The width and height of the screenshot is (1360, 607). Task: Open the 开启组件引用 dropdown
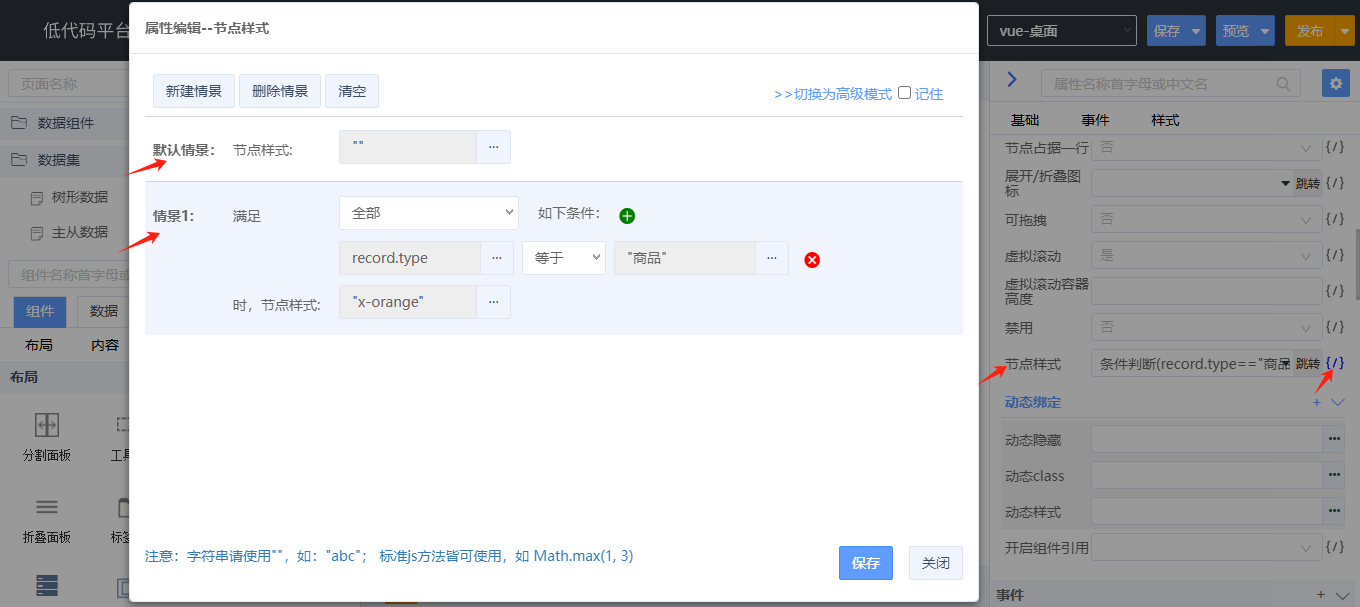1207,548
